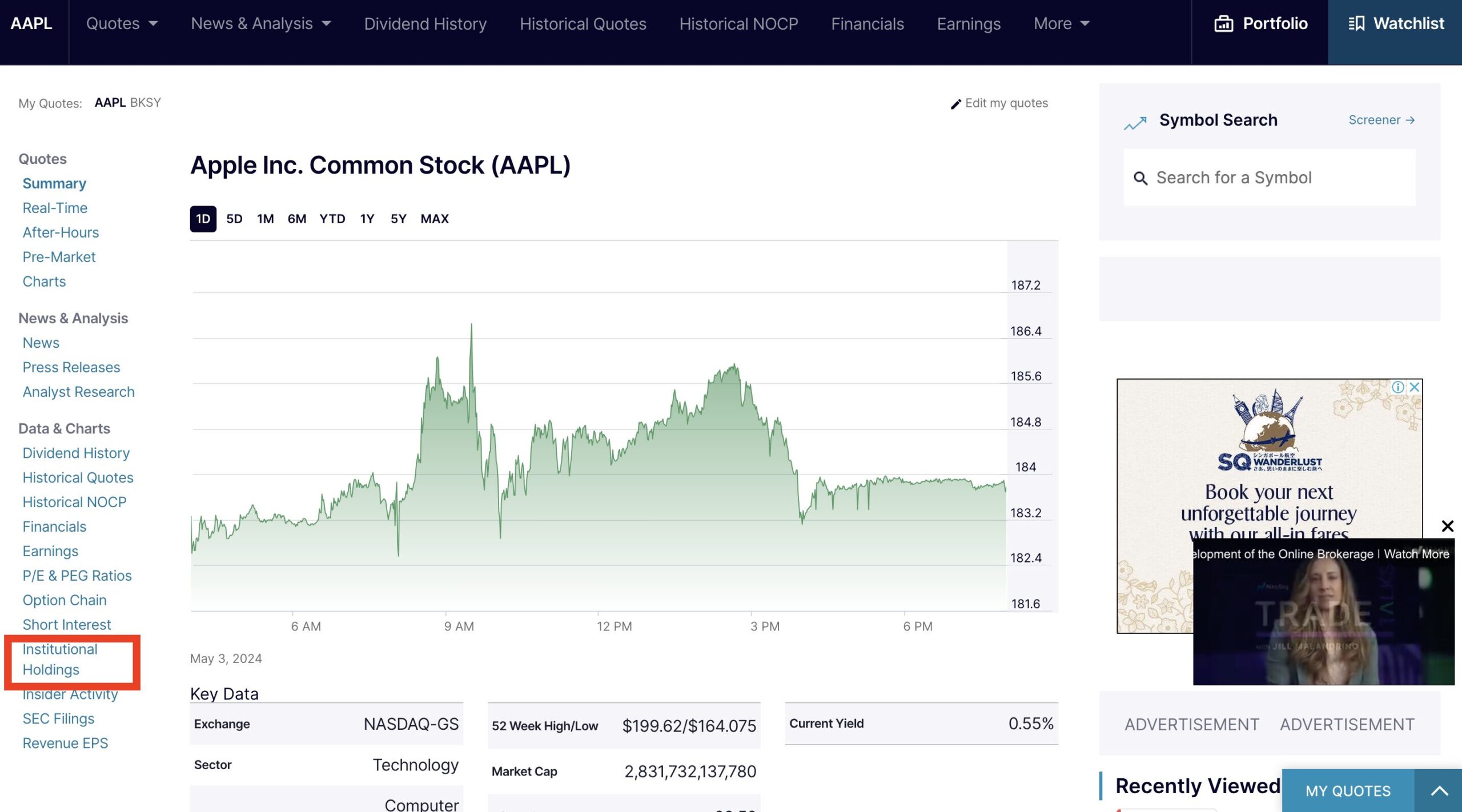Select AAPL in My Quotes
Screen dimensions: 1462x812
pos(110,102)
